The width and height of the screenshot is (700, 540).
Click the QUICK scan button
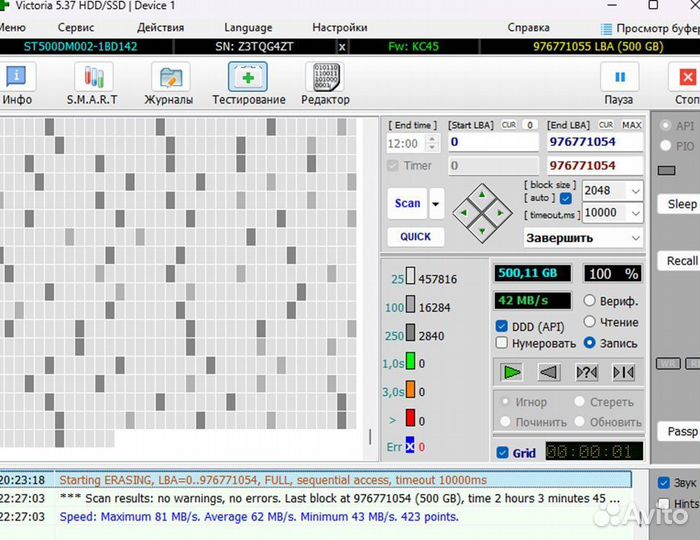coord(415,237)
